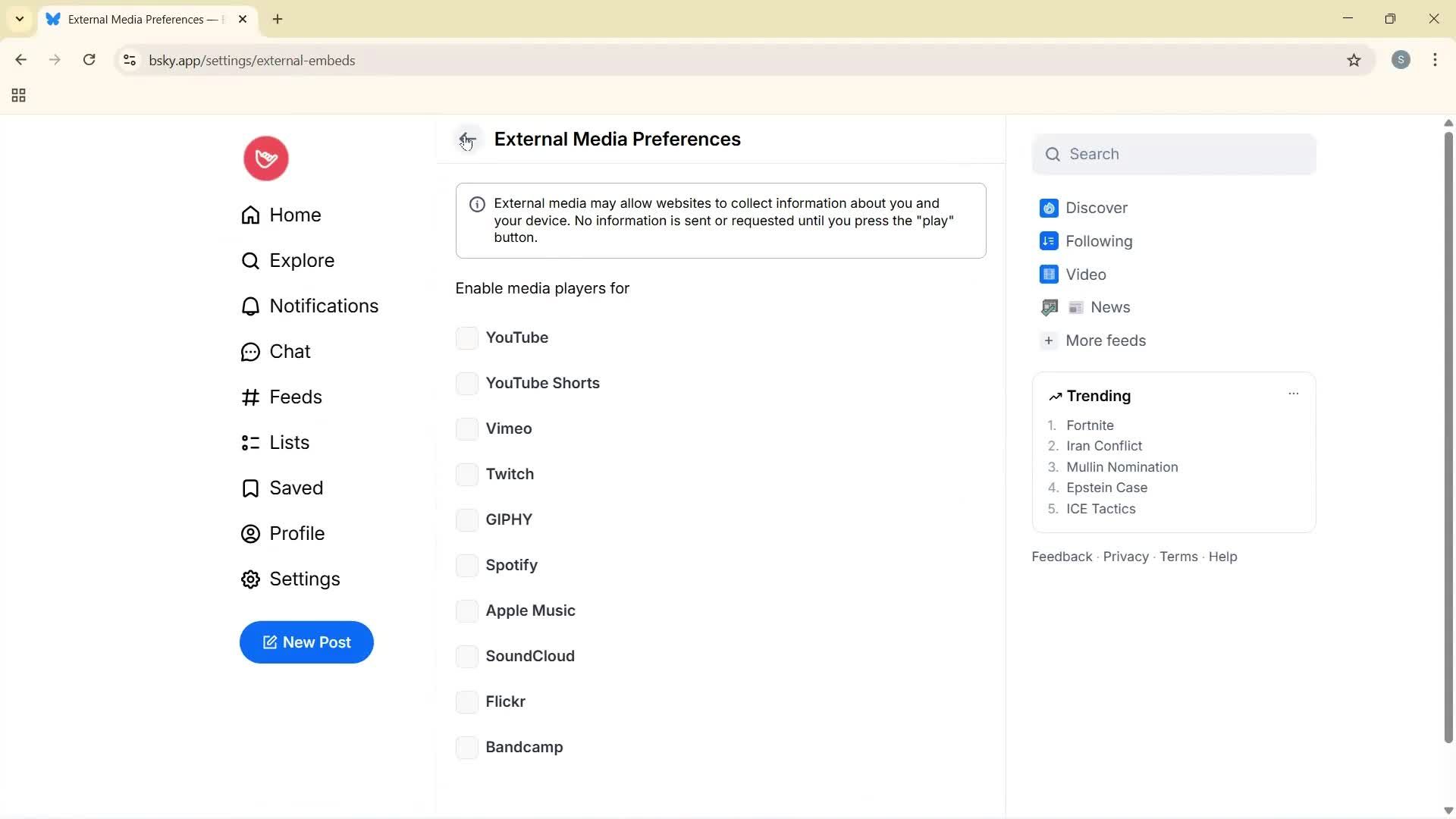1456x819 pixels.
Task: Turn on the Bandcamp media player toggle
Action: pyautogui.click(x=467, y=747)
